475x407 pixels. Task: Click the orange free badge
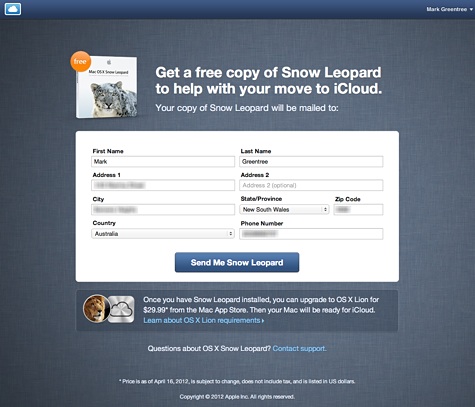(80, 61)
